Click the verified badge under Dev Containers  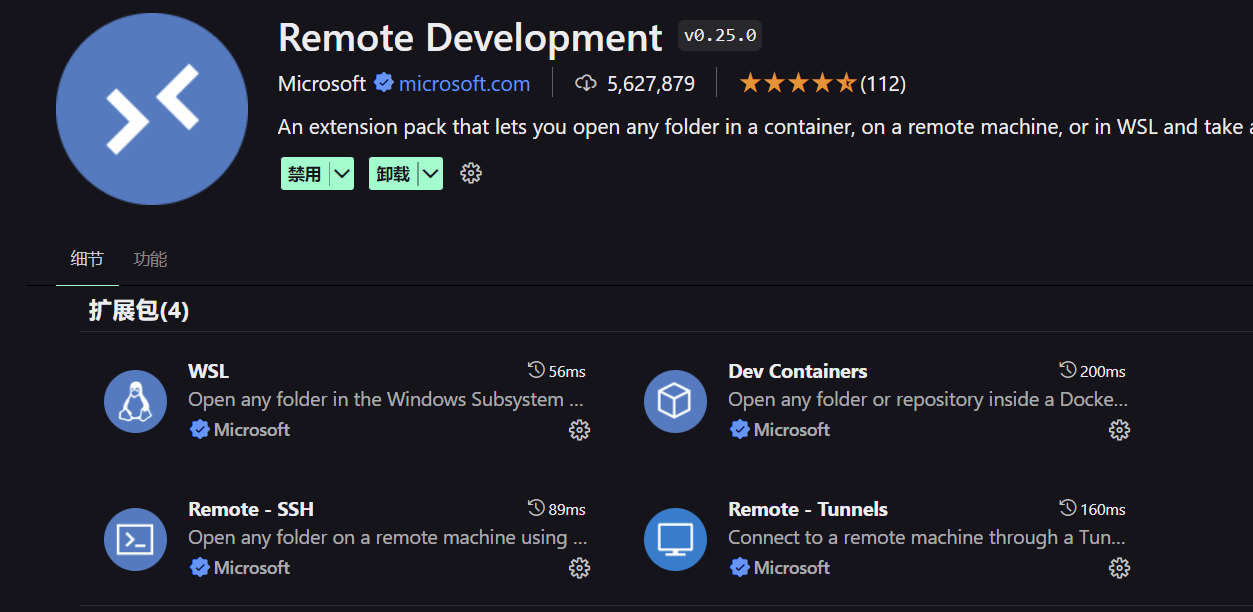pyautogui.click(x=739, y=429)
